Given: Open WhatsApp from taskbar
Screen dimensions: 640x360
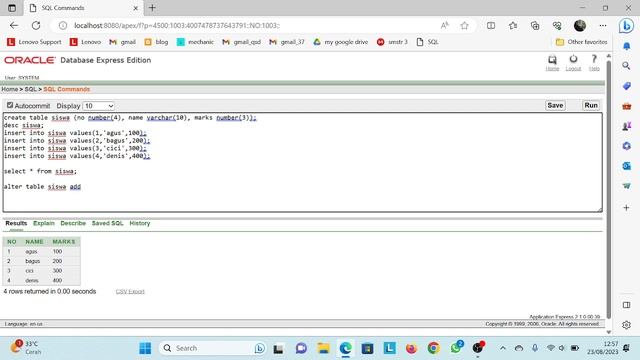Looking at the screenshot, I should tap(456, 347).
